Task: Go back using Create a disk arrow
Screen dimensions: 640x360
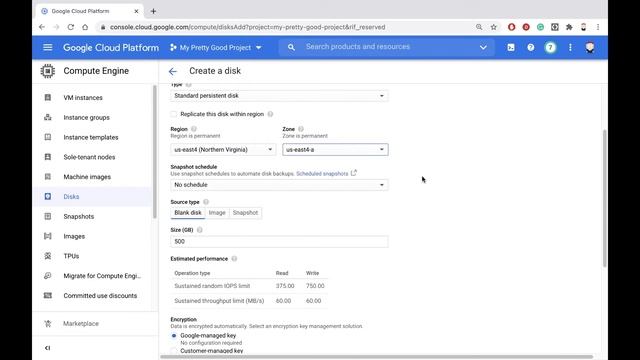Action: tap(173, 71)
